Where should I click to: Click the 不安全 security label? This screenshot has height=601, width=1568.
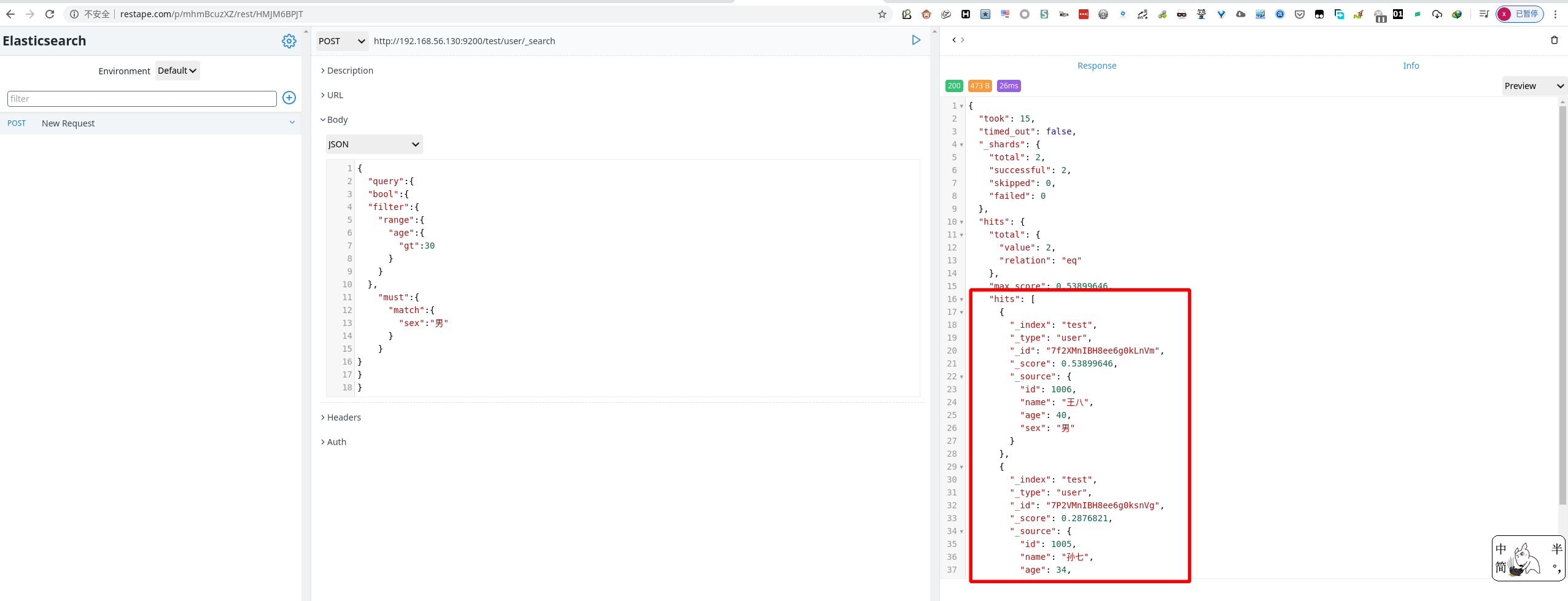[96, 14]
